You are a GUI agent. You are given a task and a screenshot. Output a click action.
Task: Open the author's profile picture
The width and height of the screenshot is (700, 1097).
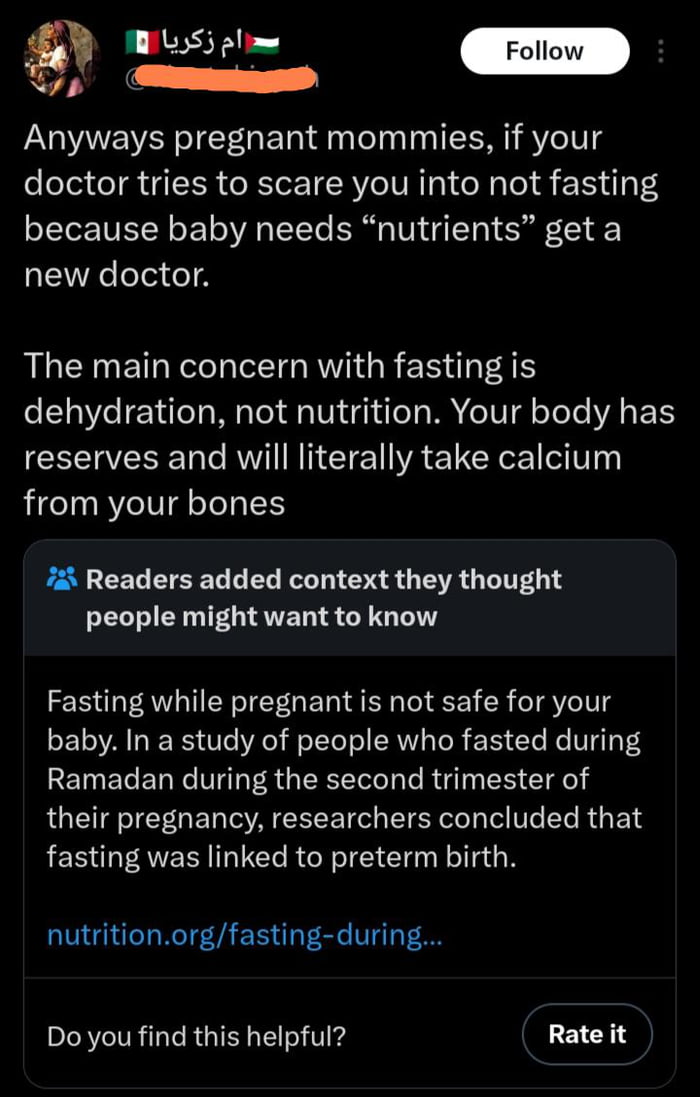(x=62, y=58)
